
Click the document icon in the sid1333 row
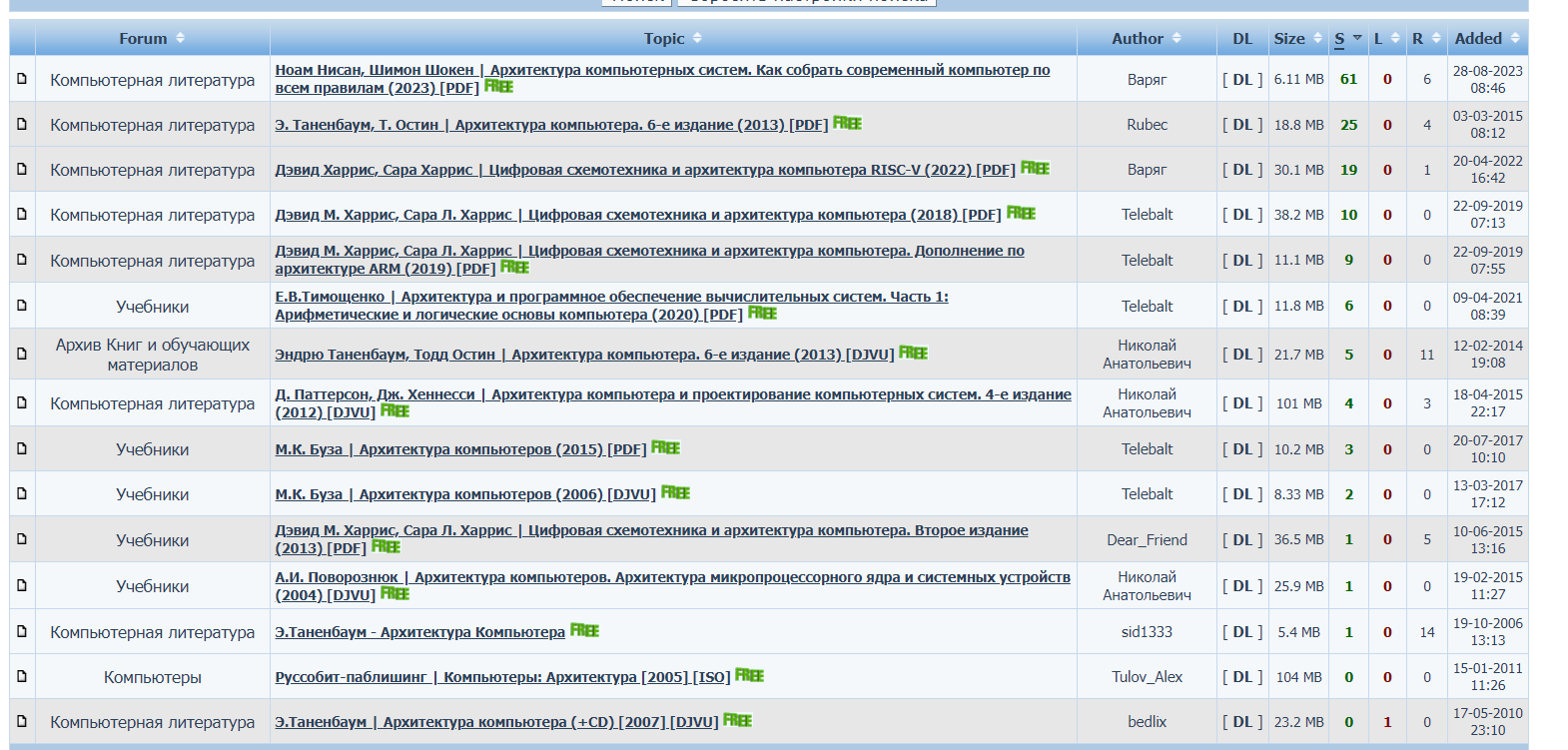22,631
